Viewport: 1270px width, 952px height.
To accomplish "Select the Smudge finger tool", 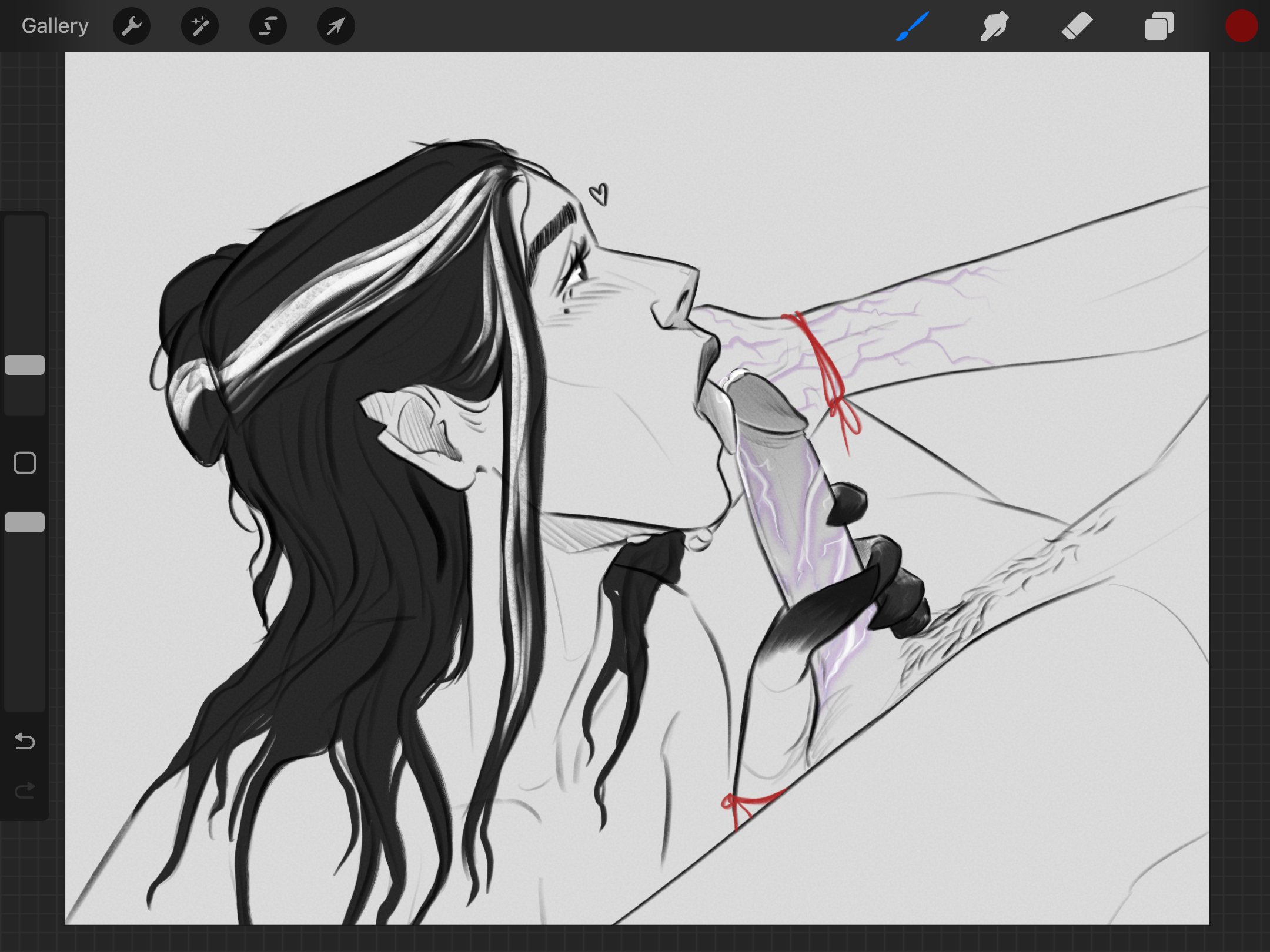I will pyautogui.click(x=994, y=26).
